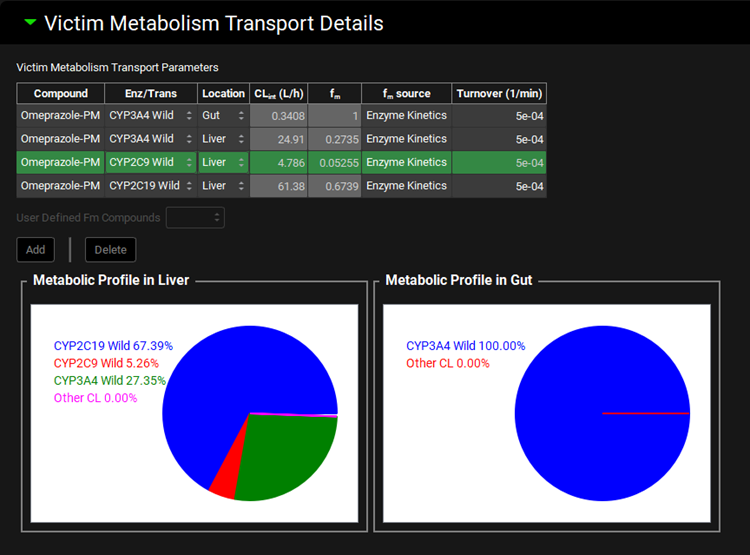750x555 pixels.
Task: Select CLint value 0.3408 cell
Action: [x=278, y=116]
